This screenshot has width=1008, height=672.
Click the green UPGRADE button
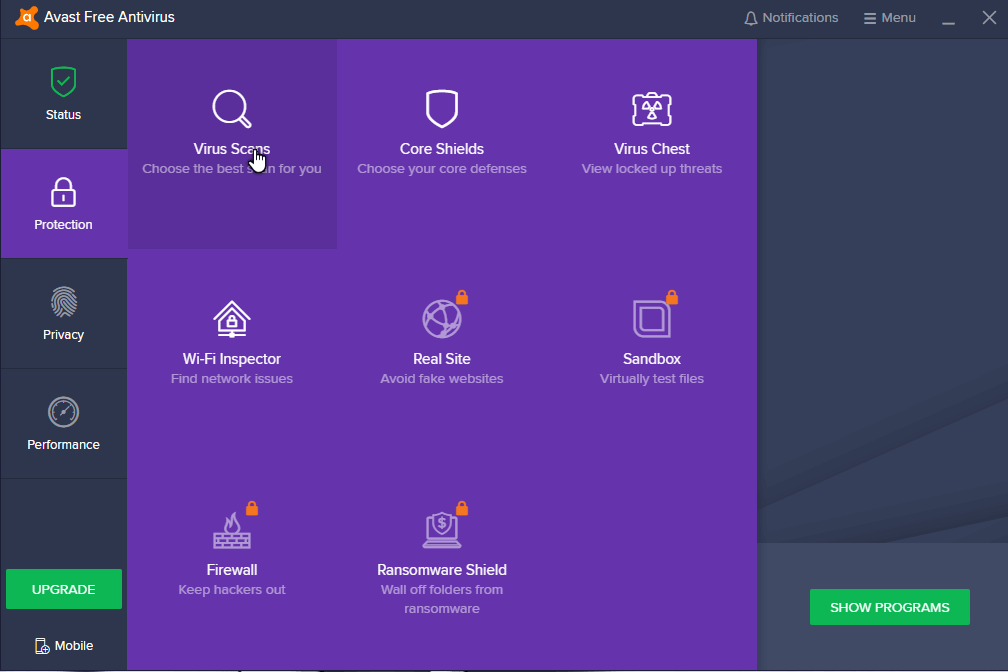[x=64, y=589]
